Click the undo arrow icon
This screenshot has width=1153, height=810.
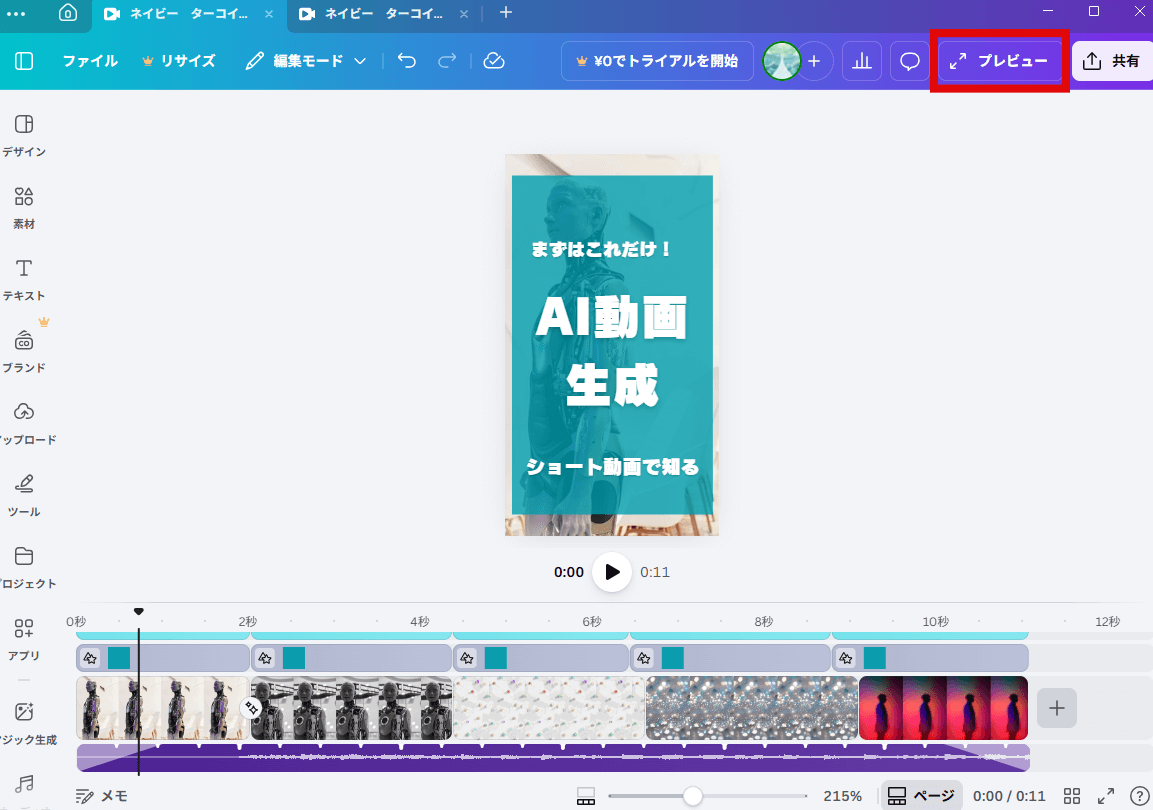(x=406, y=61)
